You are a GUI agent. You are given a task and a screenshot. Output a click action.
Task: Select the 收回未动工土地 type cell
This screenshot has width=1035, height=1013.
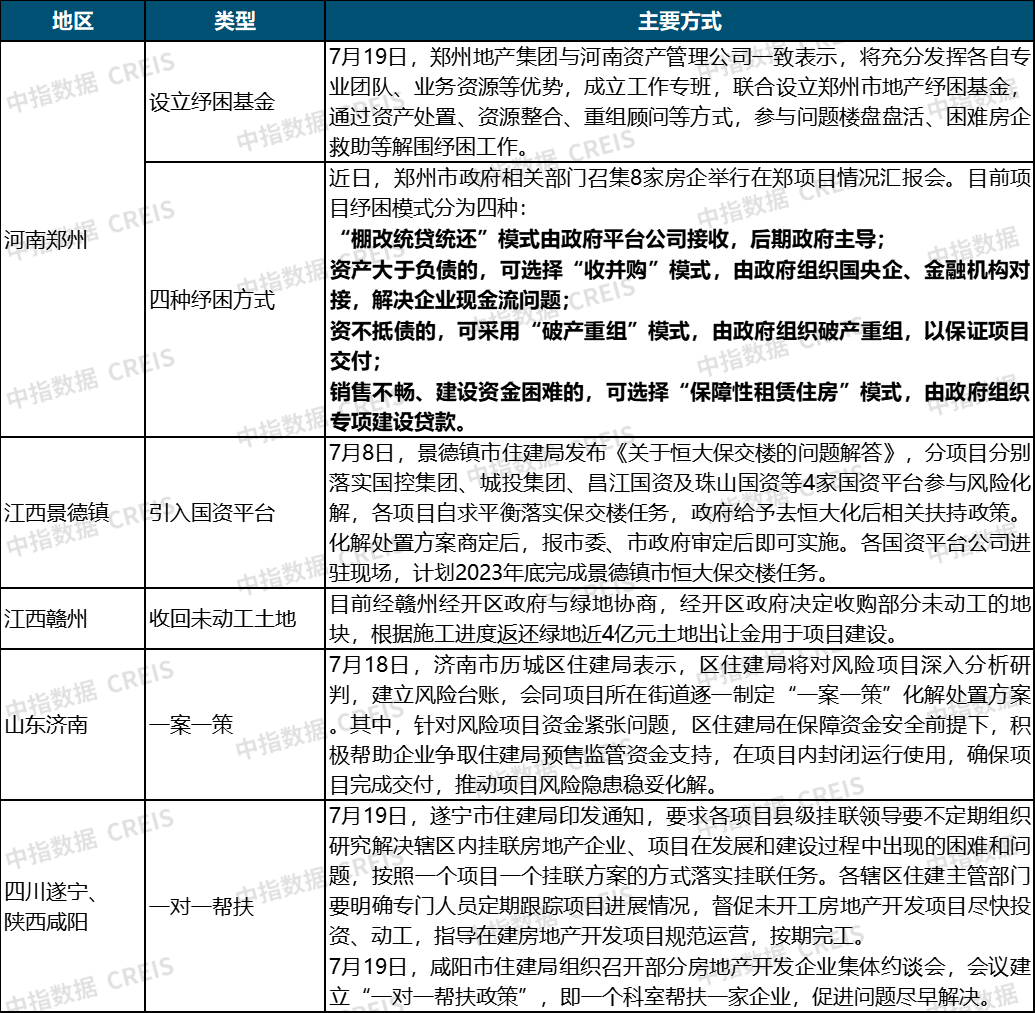click(235, 618)
